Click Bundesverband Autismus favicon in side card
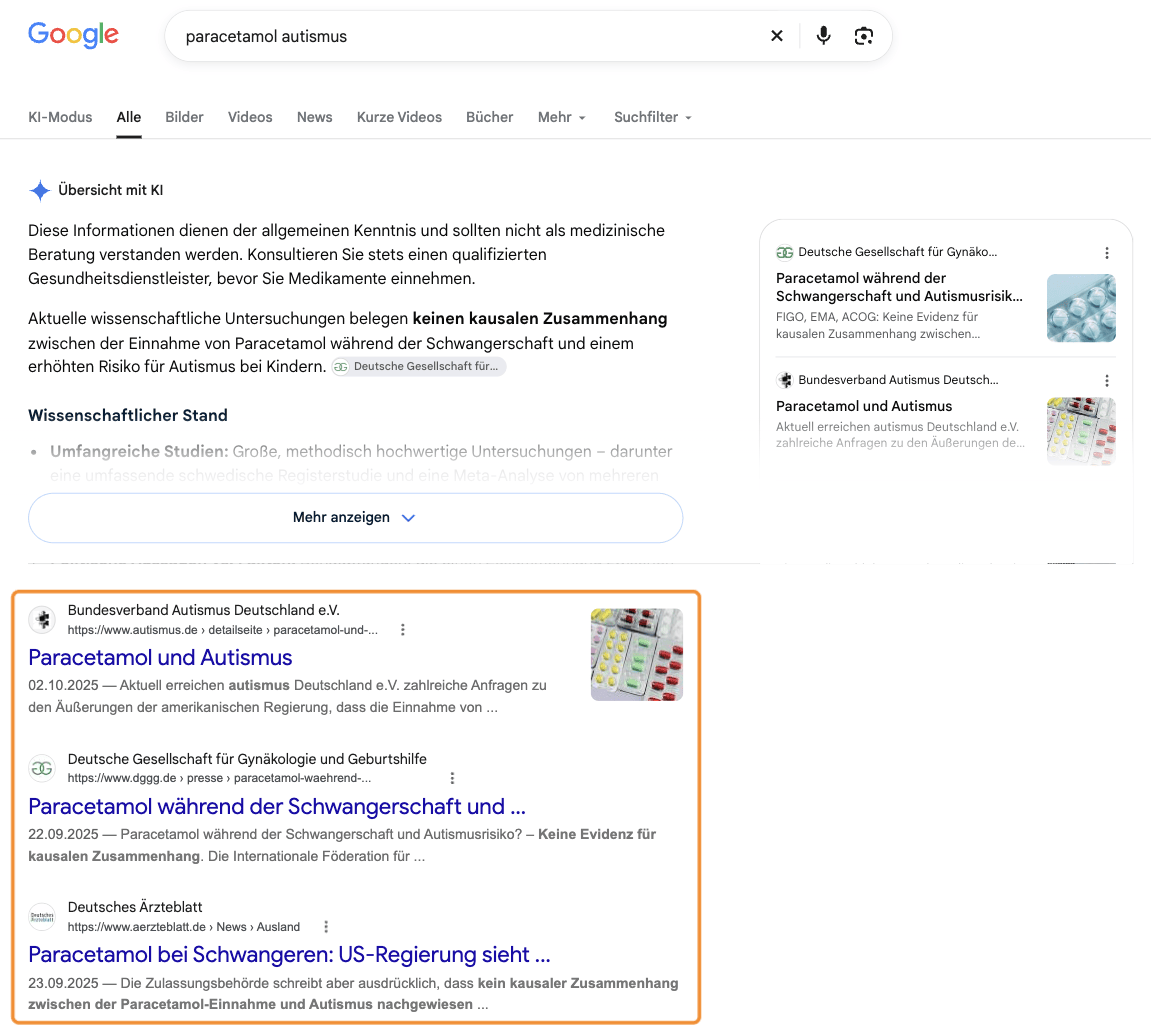This screenshot has height=1036, width=1151. [785, 380]
